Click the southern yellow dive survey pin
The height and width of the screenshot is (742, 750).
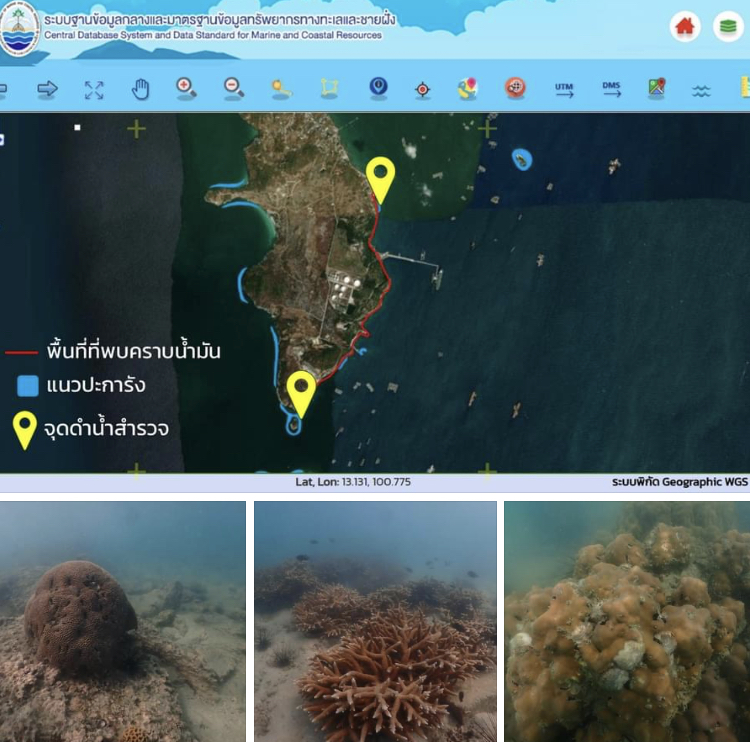pyautogui.click(x=301, y=394)
